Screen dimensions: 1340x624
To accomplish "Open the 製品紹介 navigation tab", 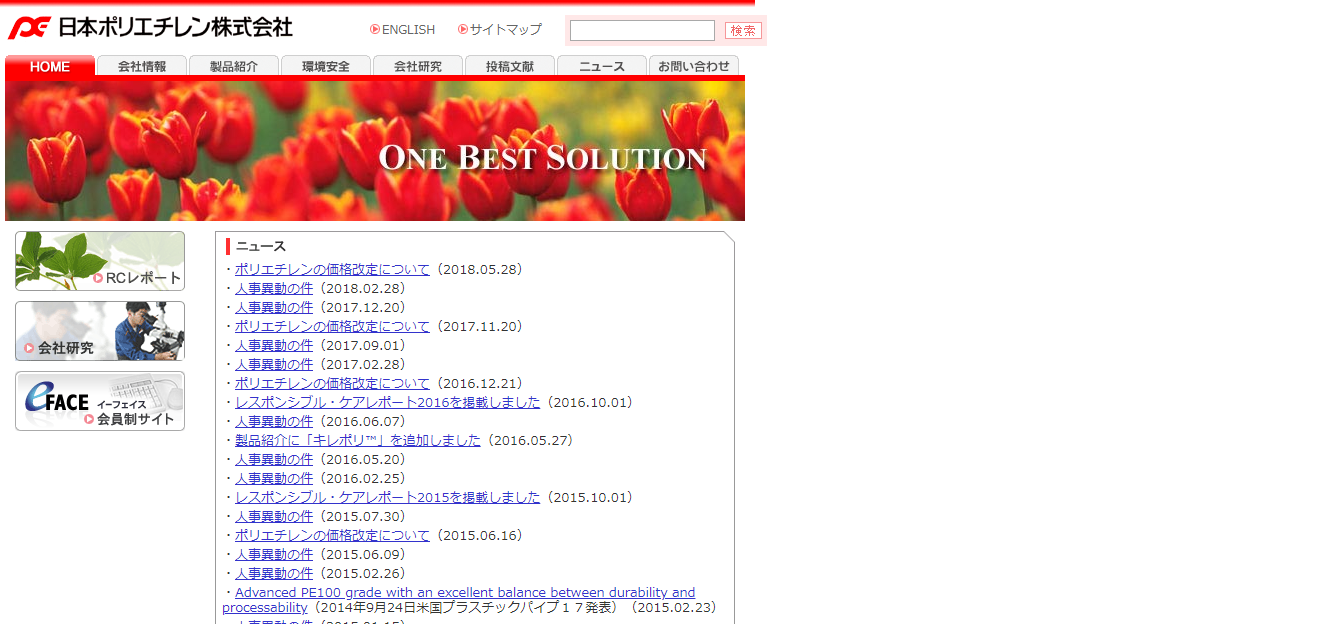I will (234, 66).
